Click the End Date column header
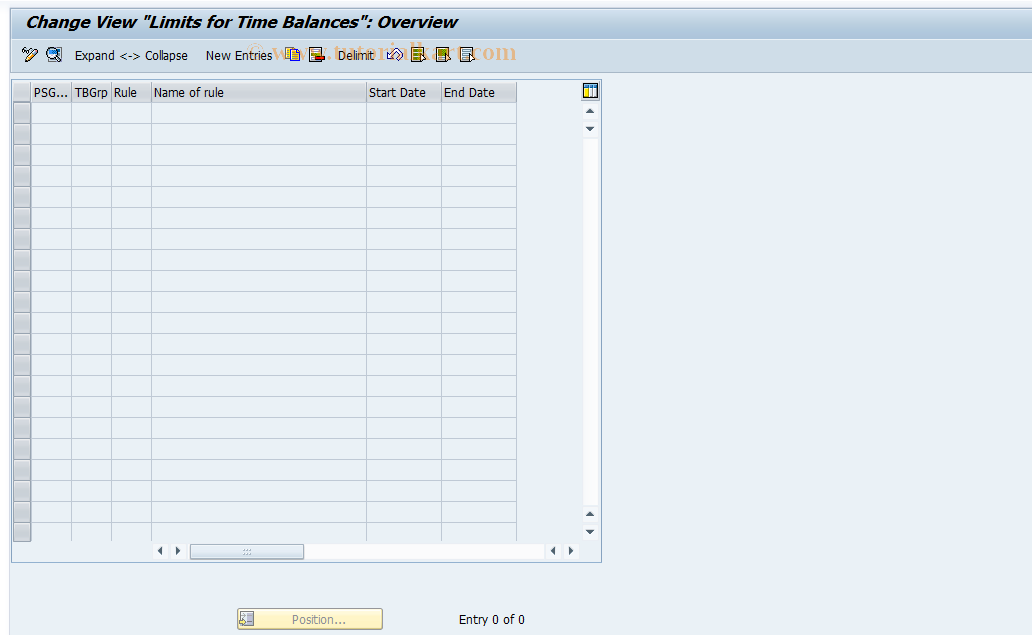 (479, 93)
